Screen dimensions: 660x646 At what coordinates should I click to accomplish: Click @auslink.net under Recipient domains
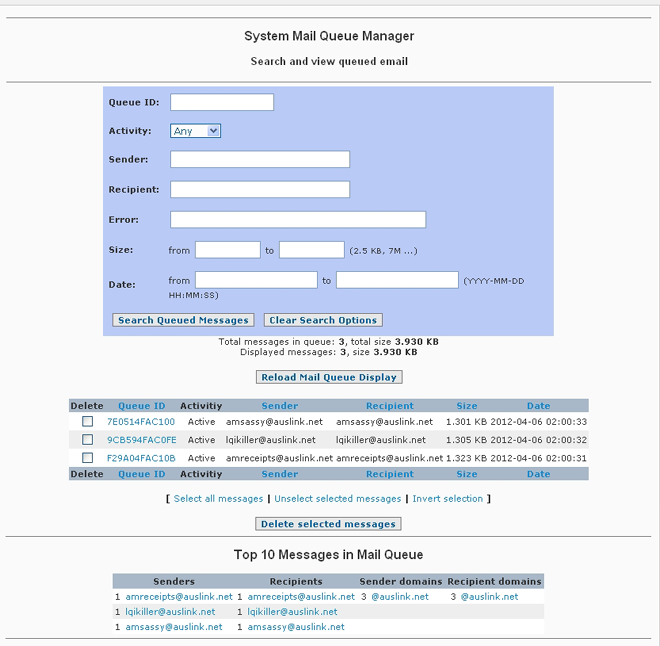[489, 597]
